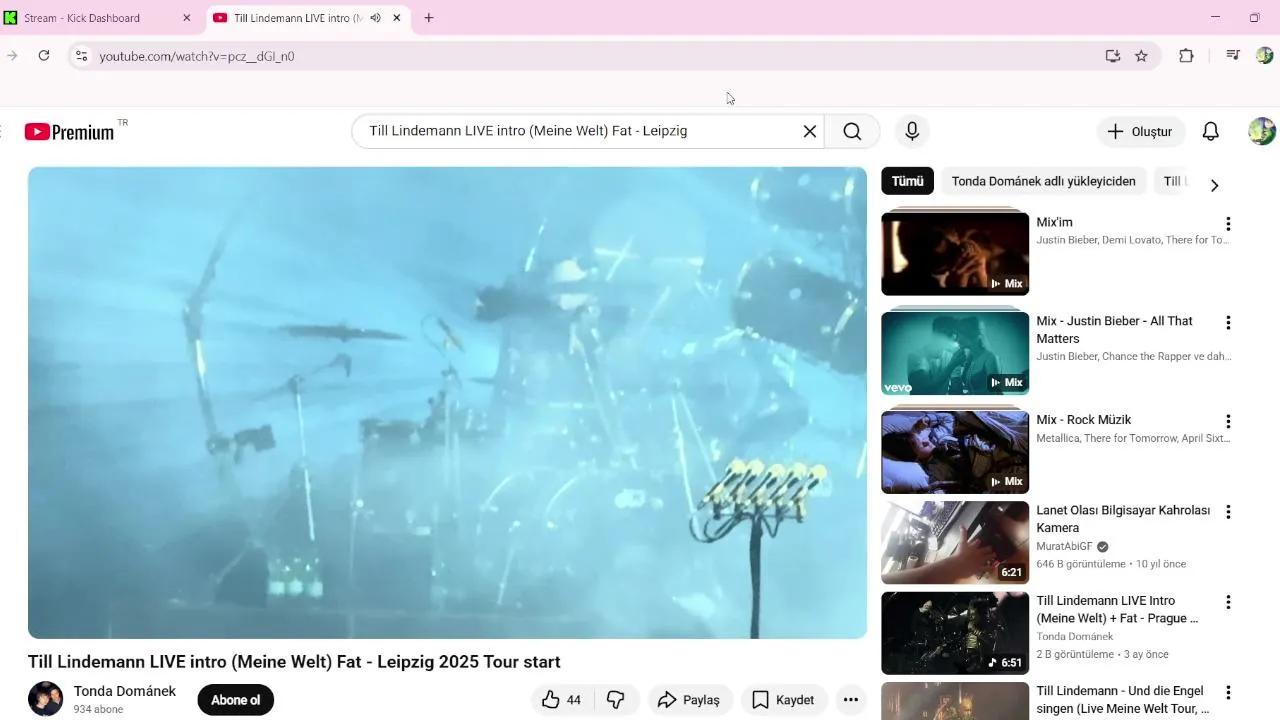Click the Oluştur create button
The height and width of the screenshot is (720, 1280).
coord(1140,131)
